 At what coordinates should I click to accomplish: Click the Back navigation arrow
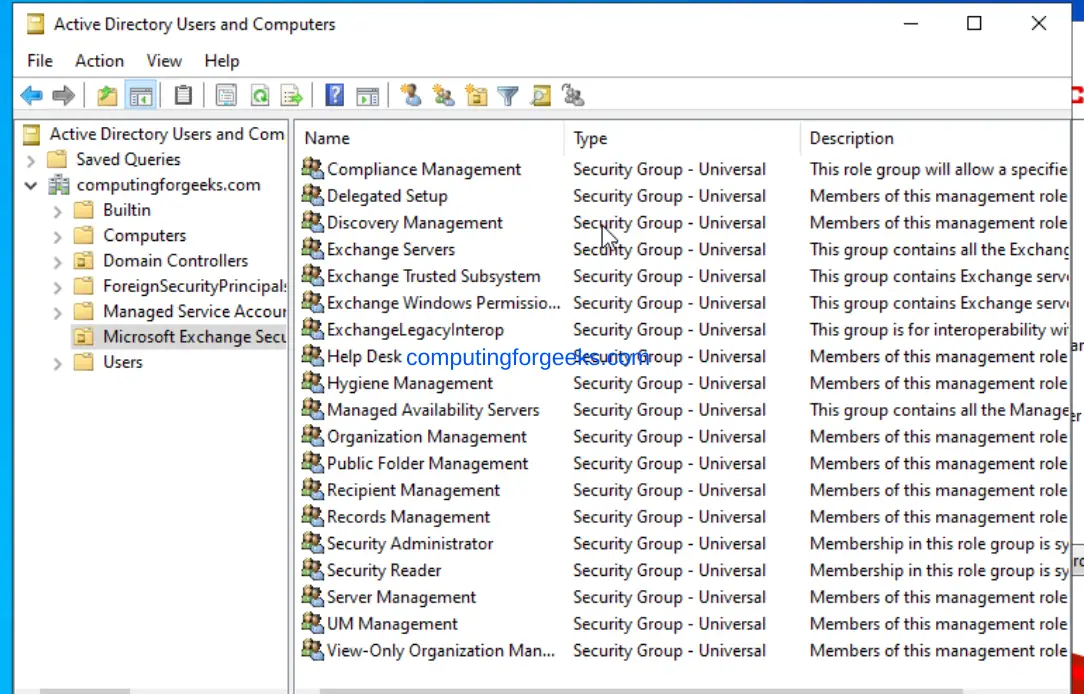(31, 94)
